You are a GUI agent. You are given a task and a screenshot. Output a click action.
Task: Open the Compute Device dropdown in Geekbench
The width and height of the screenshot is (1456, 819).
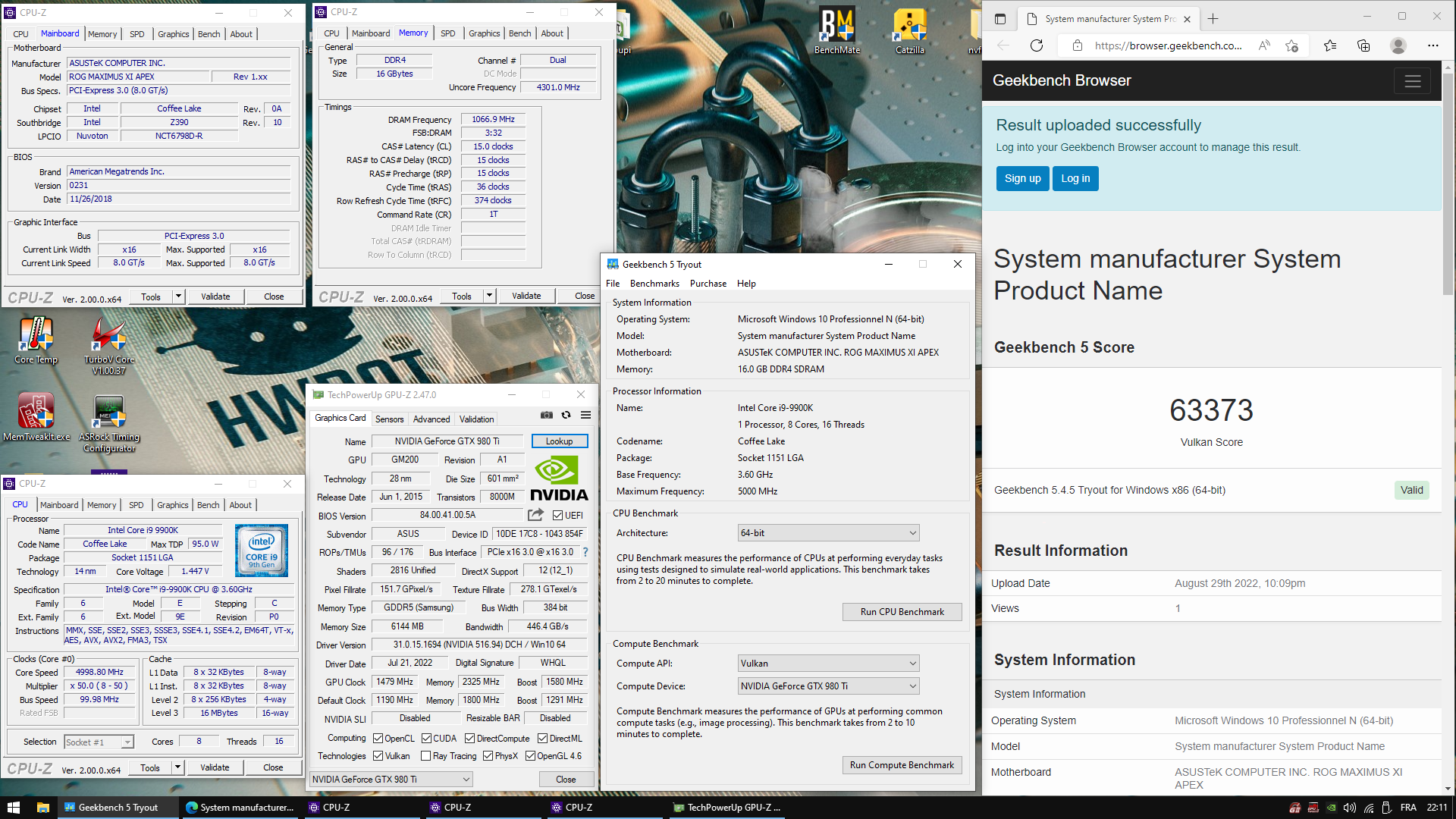pyautogui.click(x=828, y=686)
